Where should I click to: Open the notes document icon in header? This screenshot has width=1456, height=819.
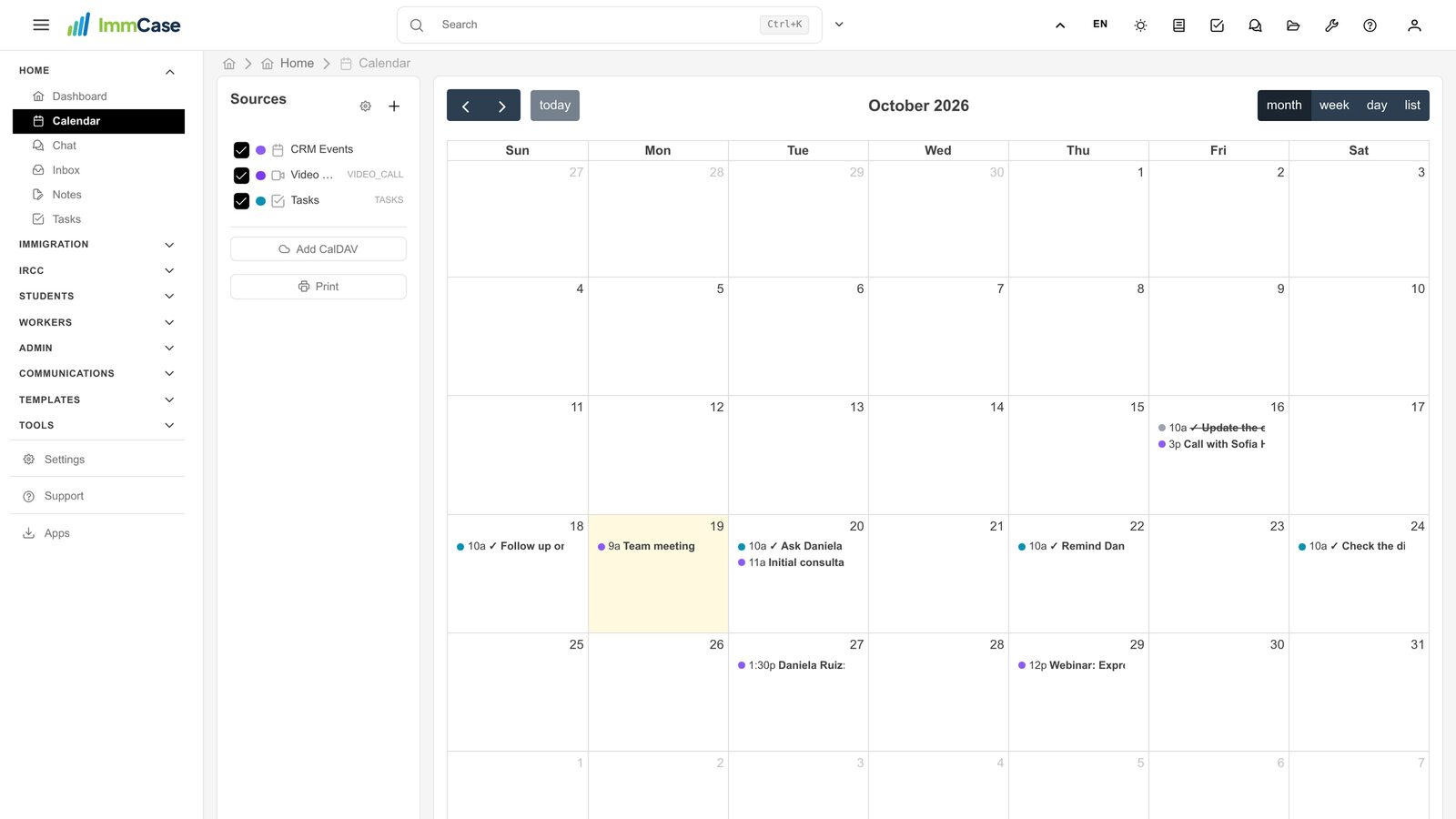pos(1178,25)
